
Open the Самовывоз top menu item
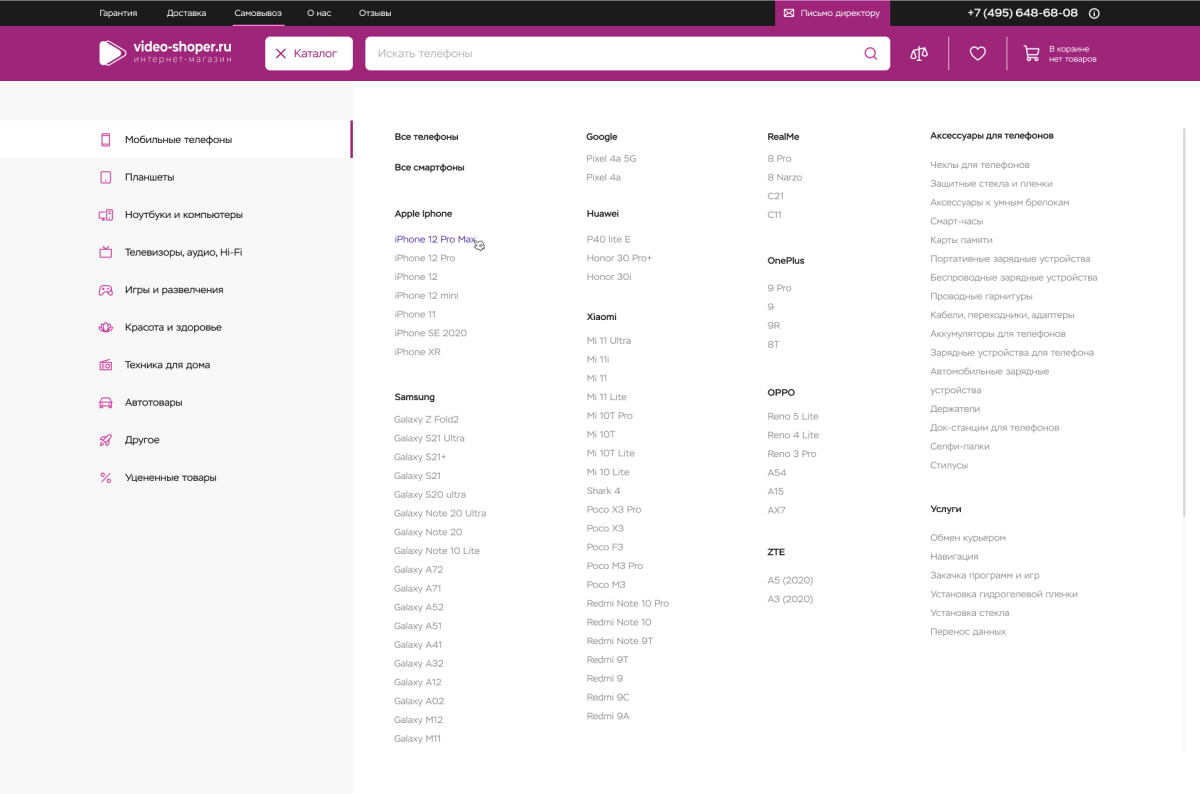258,14
